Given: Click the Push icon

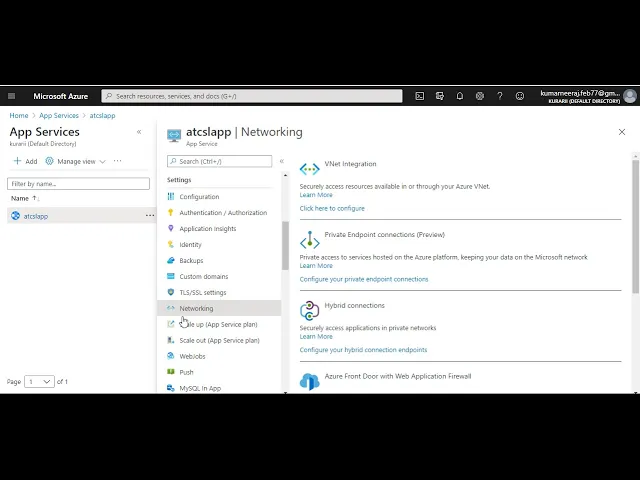Looking at the screenshot, I should tap(171, 372).
